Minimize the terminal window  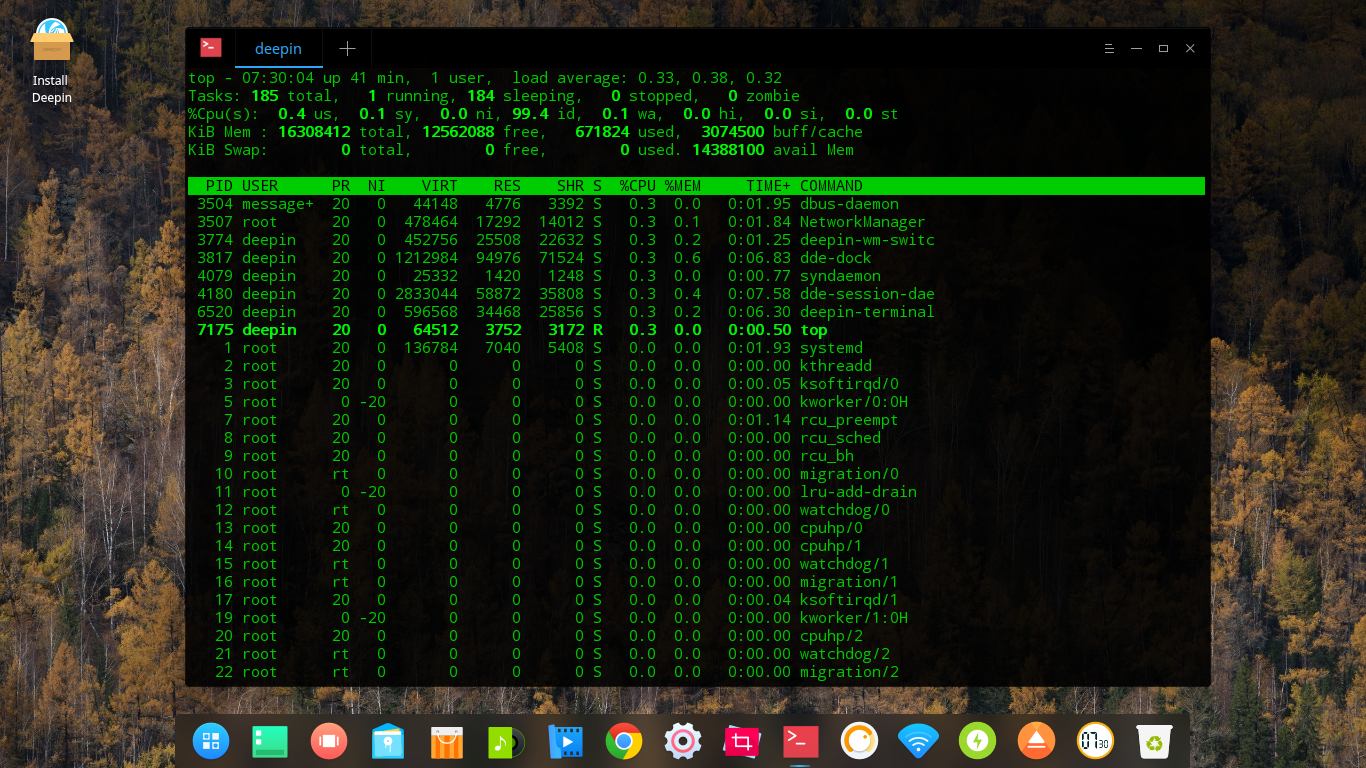[1136, 48]
